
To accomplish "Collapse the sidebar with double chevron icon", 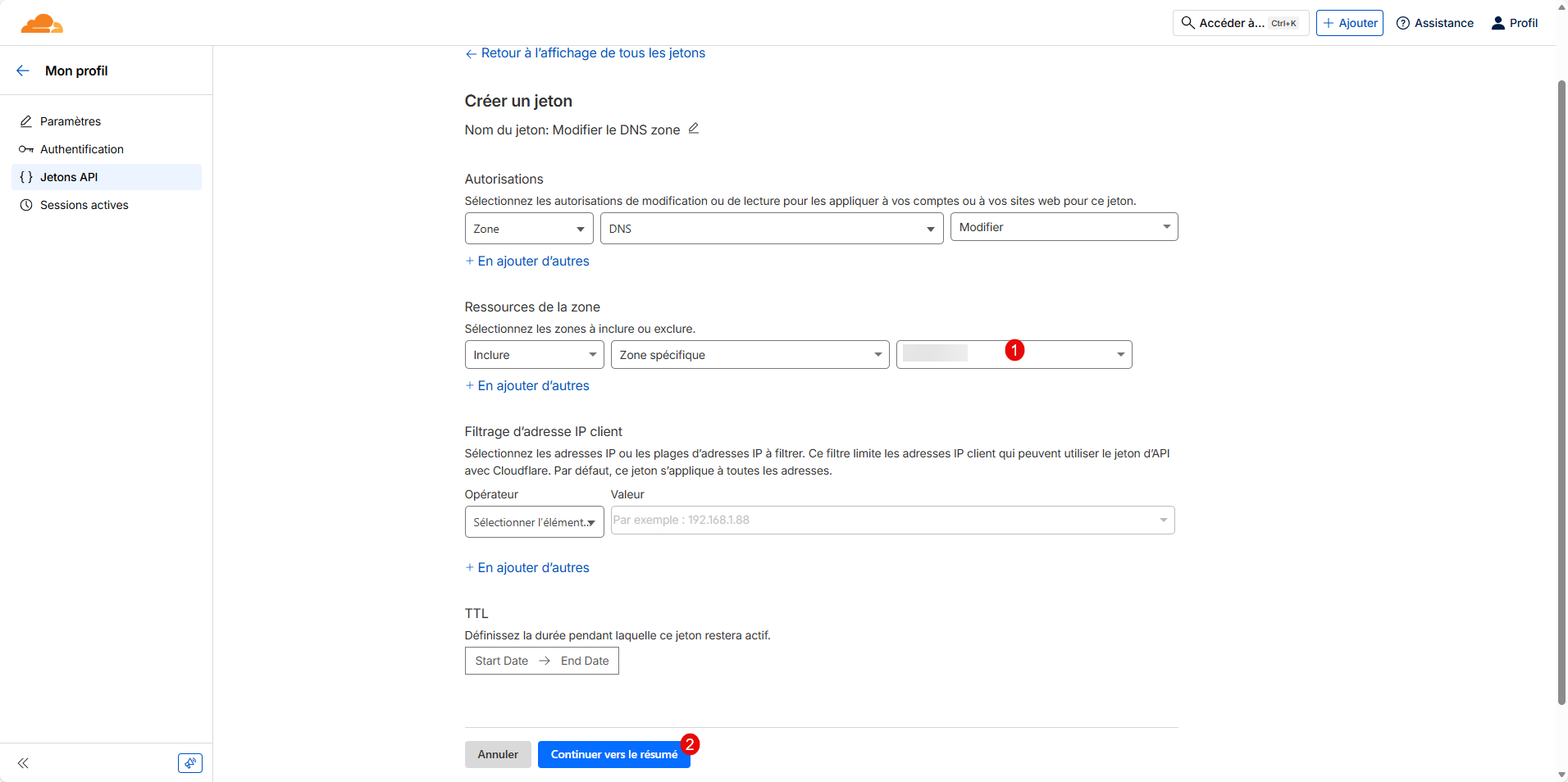I will (23, 763).
